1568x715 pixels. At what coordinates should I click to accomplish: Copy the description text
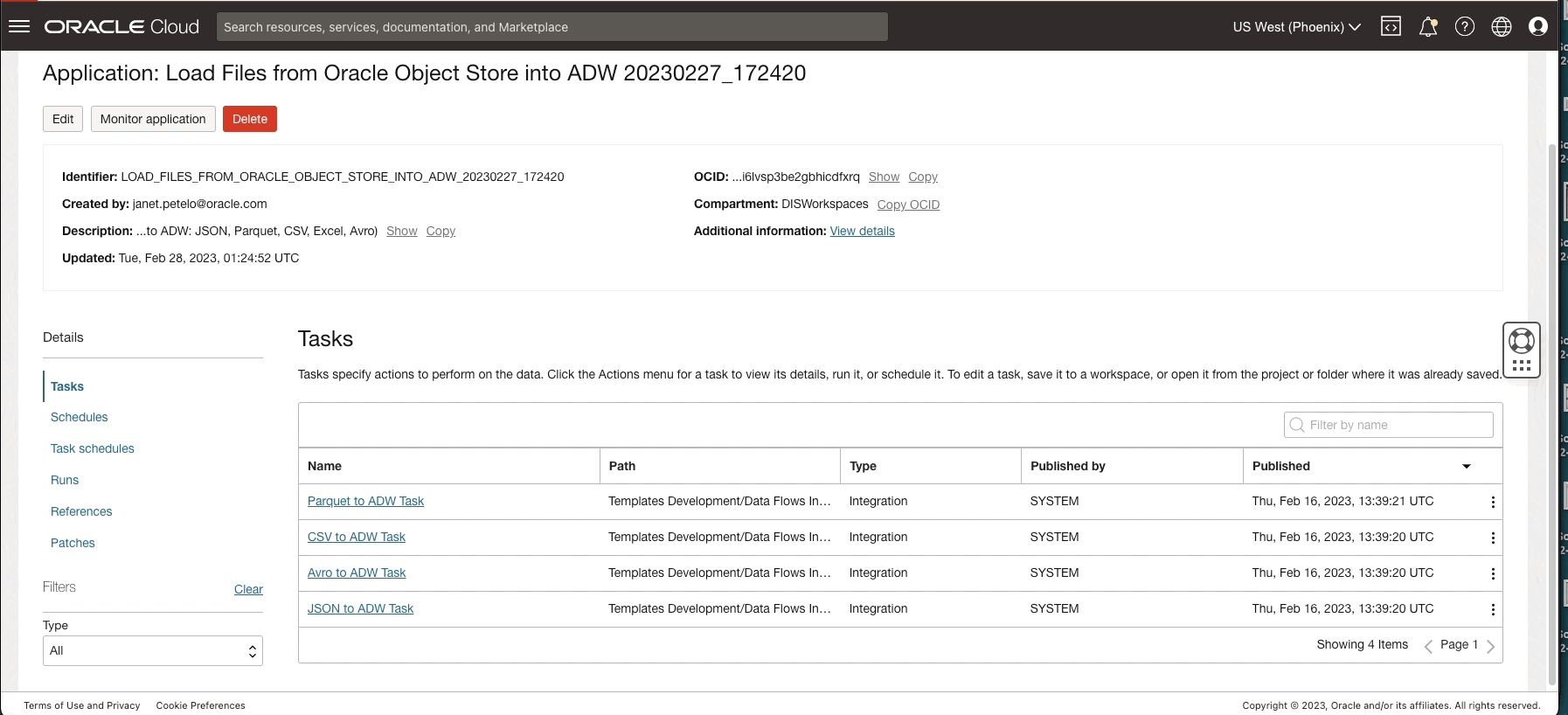pyautogui.click(x=441, y=231)
